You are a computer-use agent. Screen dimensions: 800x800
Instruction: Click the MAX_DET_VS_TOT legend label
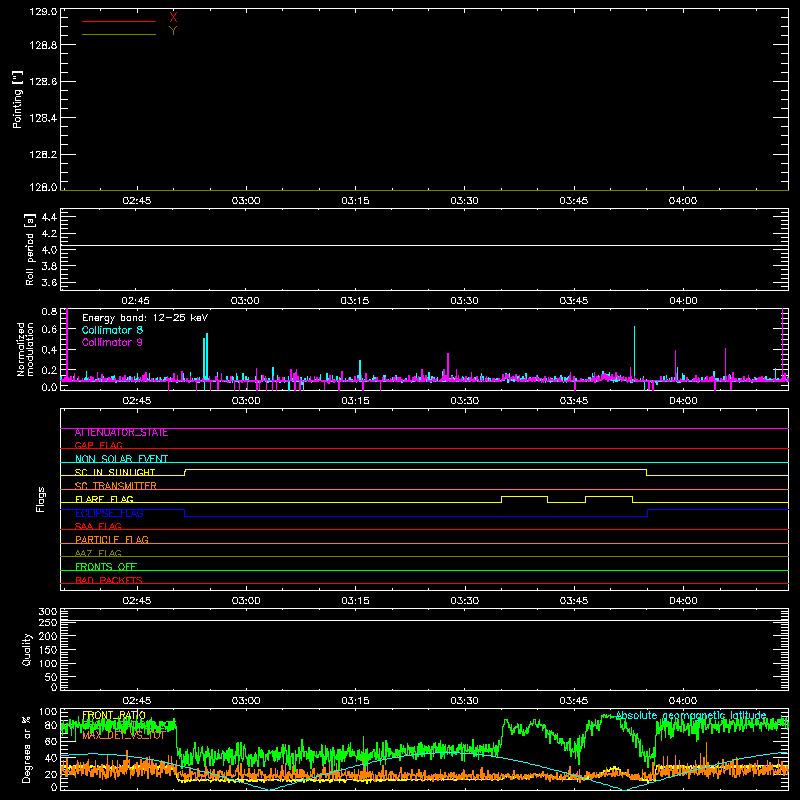click(123, 735)
